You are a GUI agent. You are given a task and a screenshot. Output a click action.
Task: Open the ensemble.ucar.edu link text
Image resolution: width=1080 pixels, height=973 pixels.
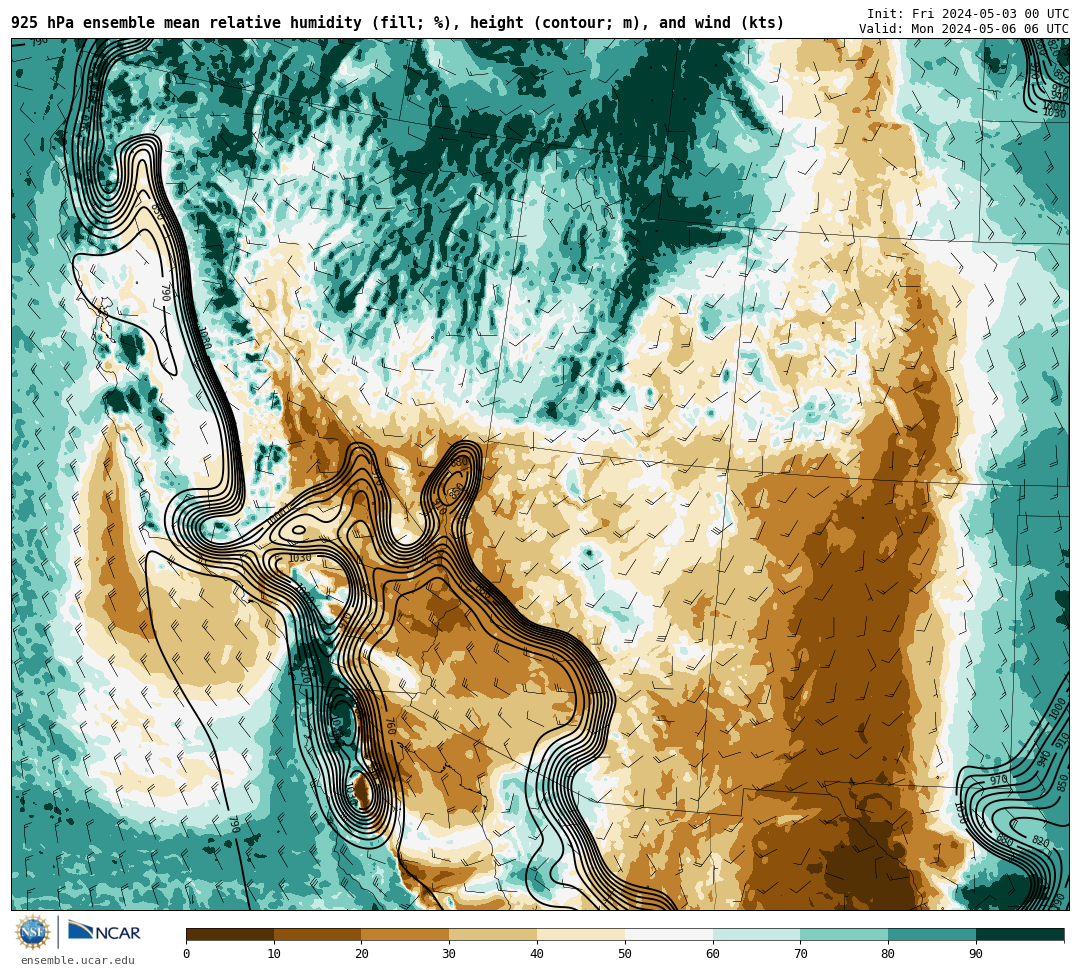78,960
